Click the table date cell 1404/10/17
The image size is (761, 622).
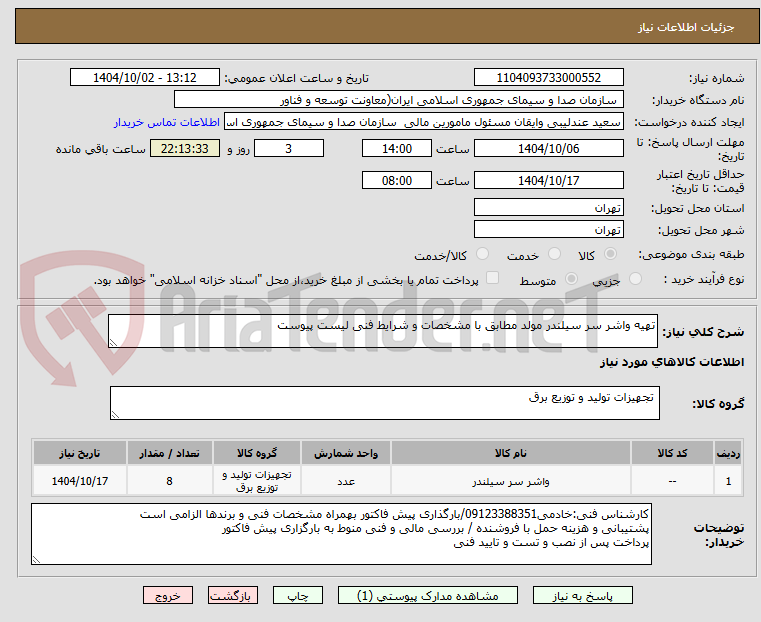tap(80, 481)
